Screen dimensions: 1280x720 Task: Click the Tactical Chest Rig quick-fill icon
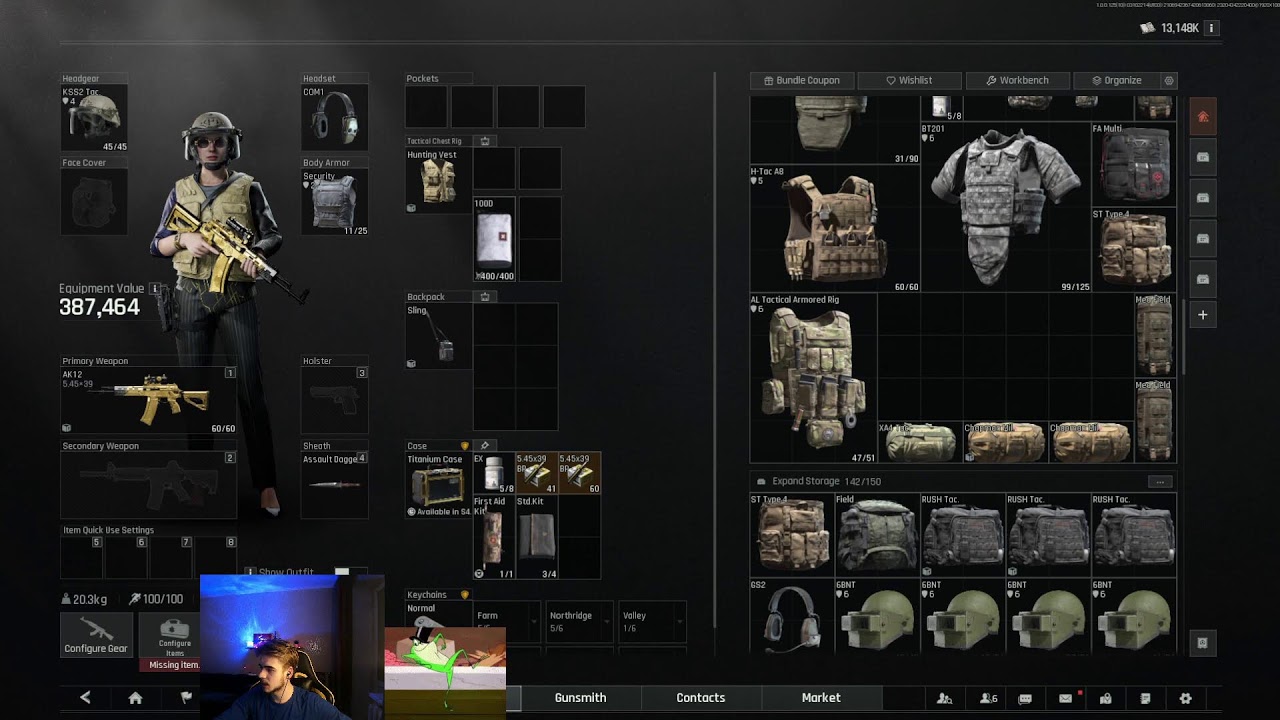pyautogui.click(x=485, y=141)
